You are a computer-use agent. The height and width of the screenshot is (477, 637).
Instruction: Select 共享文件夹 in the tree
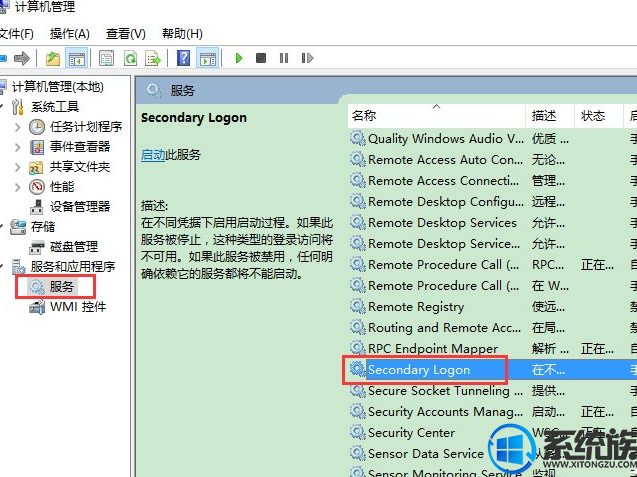point(80,167)
